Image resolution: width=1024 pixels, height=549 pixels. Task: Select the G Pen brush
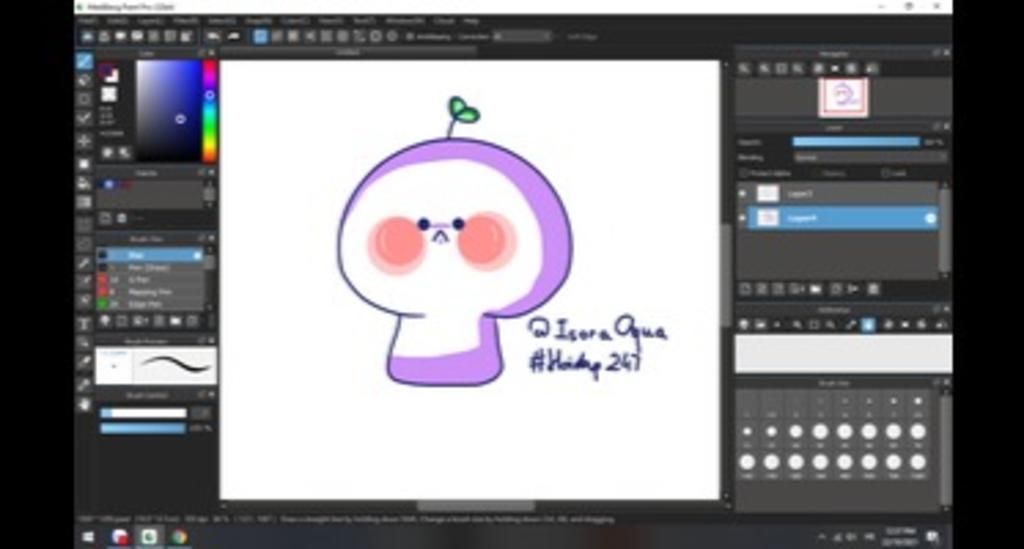(150, 280)
